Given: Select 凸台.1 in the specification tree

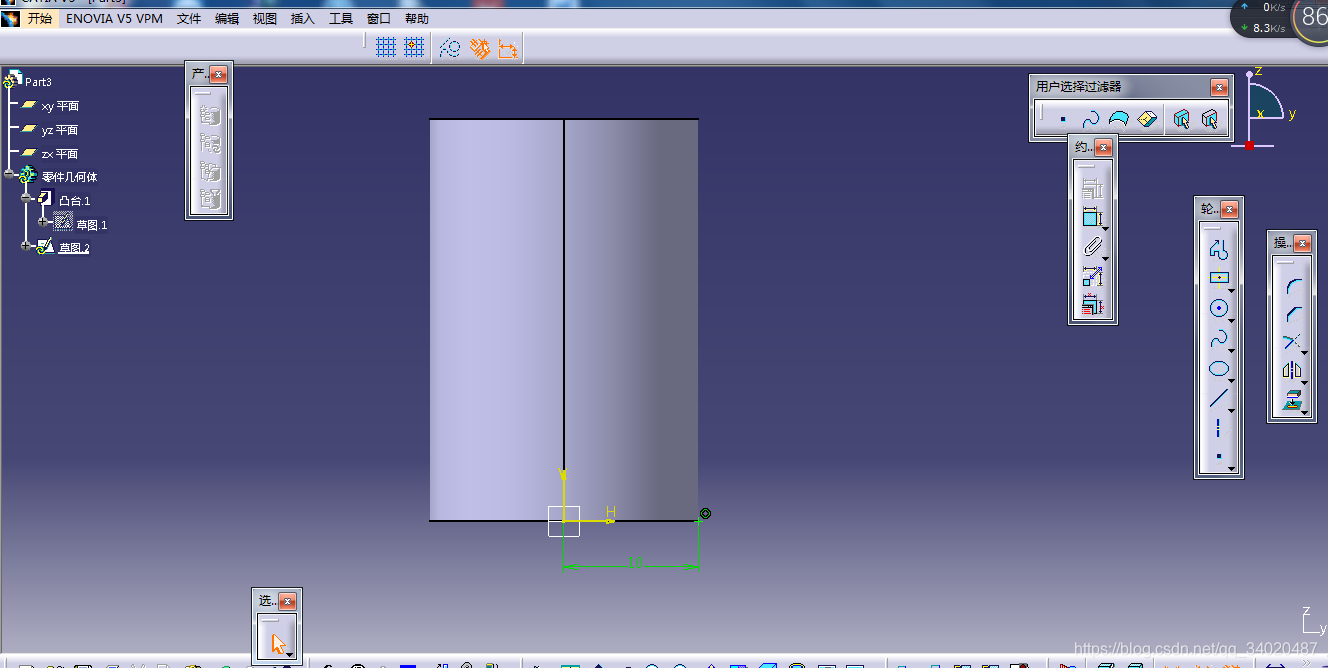Looking at the screenshot, I should click(74, 201).
